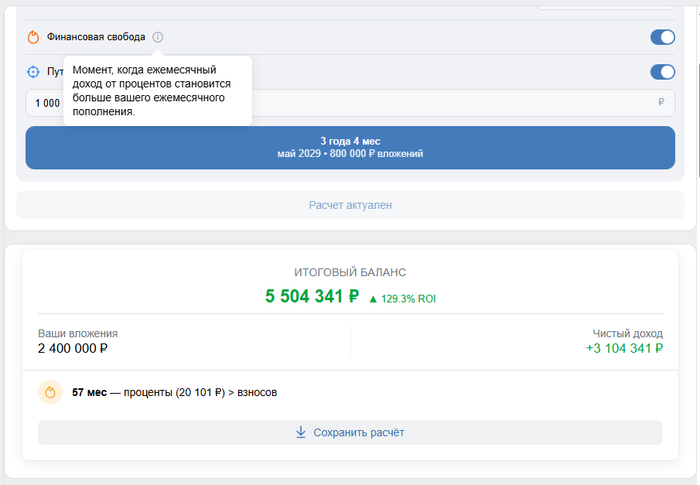Click the tooltip text about monthly interest income
This screenshot has height=485, width=700.
156,91
